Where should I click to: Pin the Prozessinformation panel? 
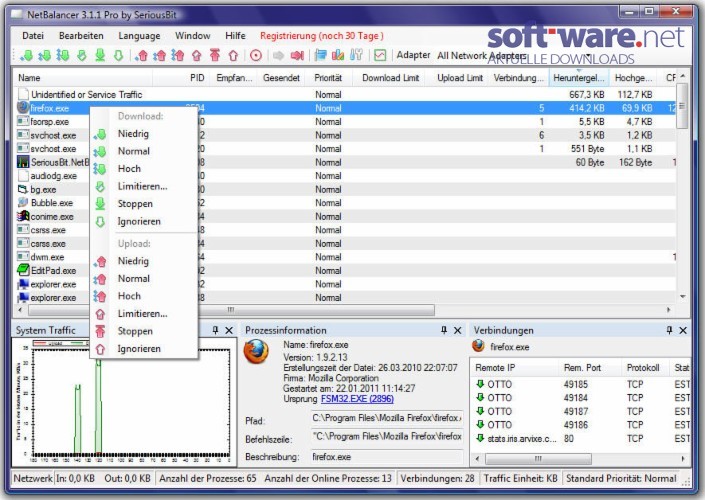click(444, 330)
